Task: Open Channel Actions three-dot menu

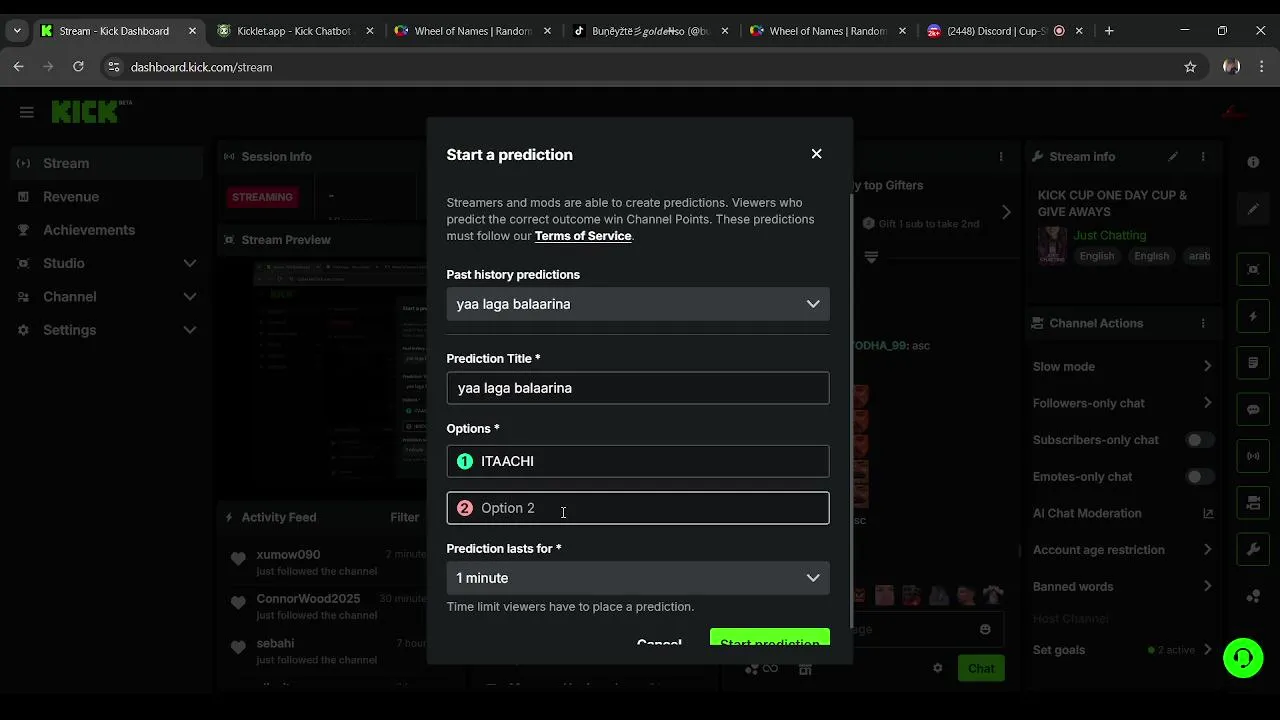Action: click(1203, 323)
